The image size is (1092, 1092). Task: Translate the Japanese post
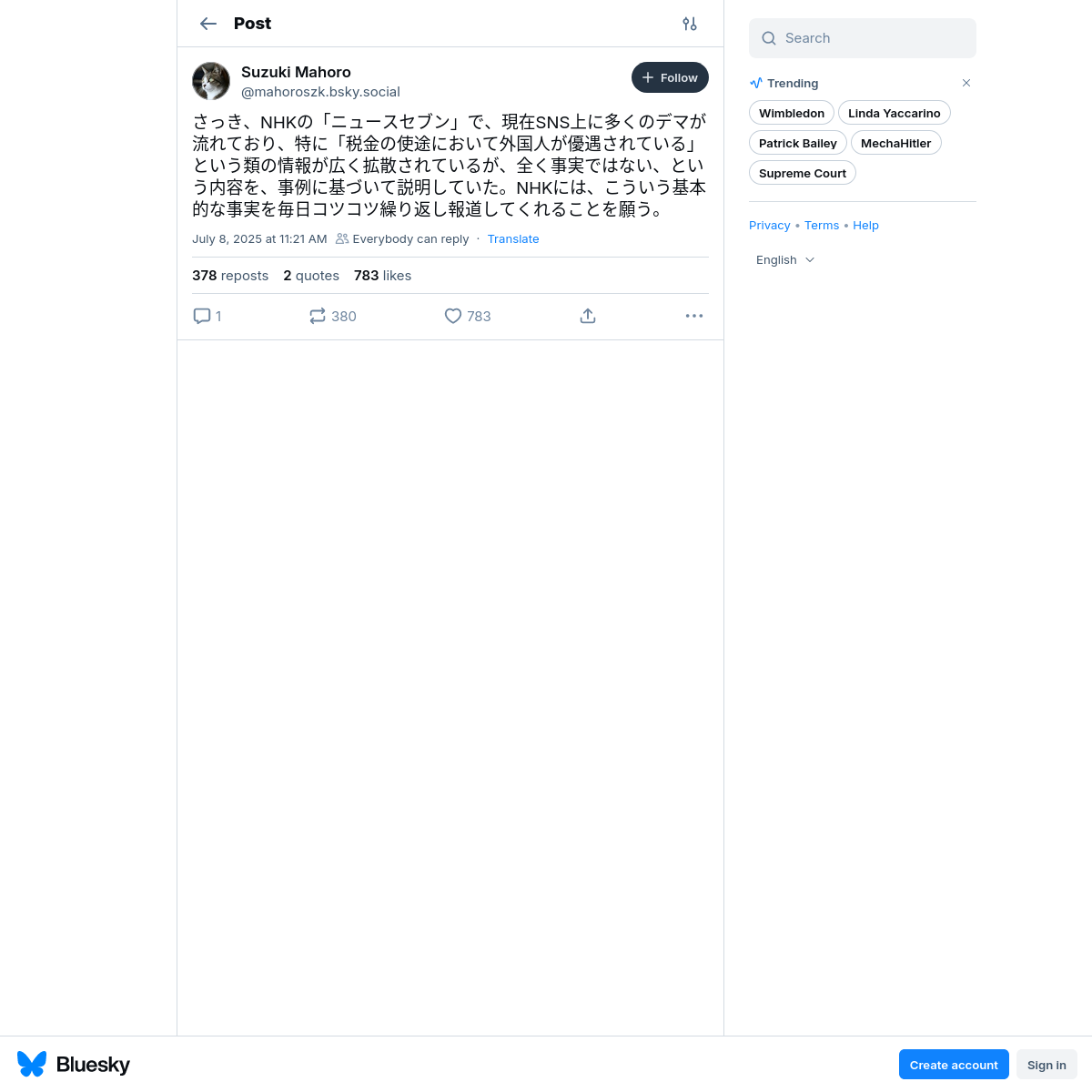(513, 238)
